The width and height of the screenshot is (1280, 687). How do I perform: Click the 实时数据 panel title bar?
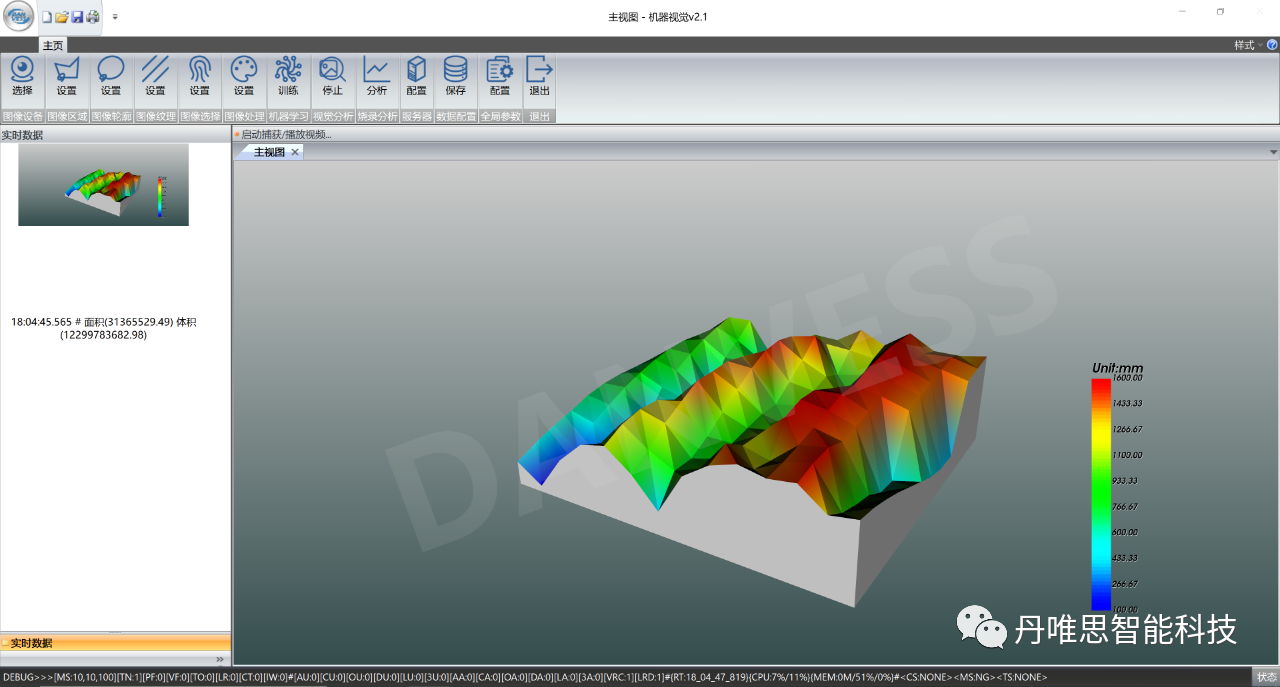tap(115, 135)
